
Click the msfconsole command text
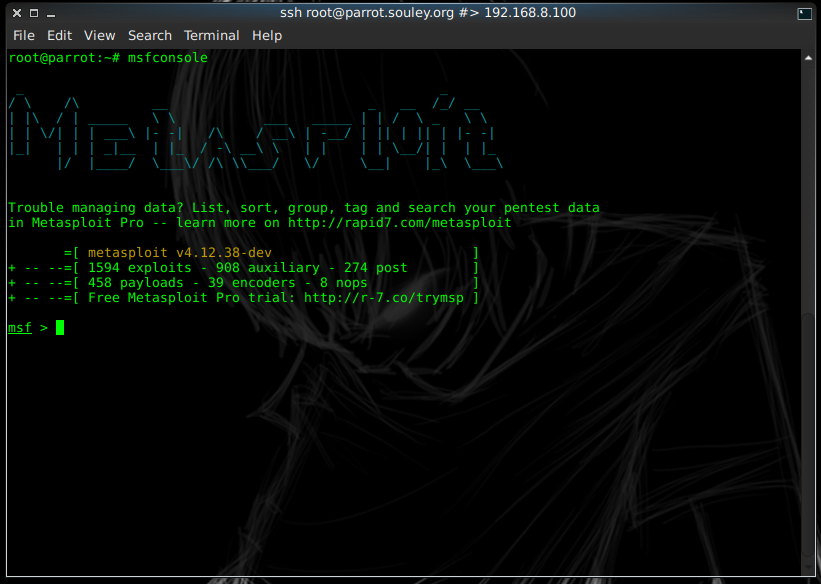pyautogui.click(x=168, y=58)
